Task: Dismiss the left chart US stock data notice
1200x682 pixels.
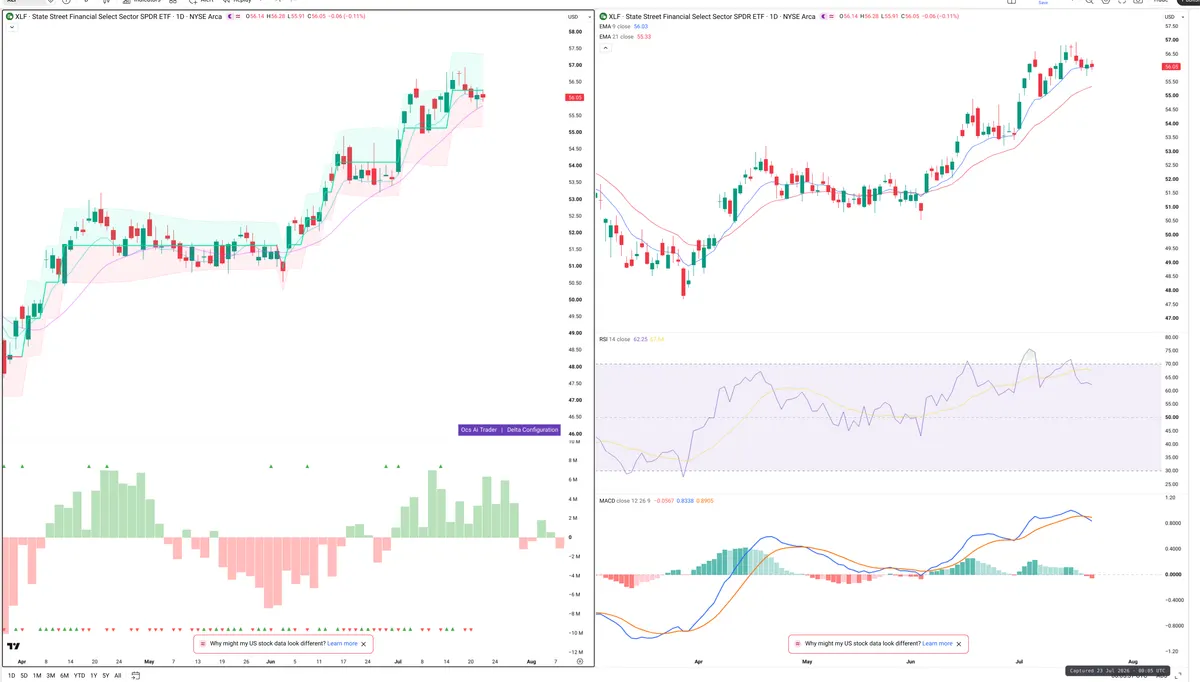Action: pos(364,644)
